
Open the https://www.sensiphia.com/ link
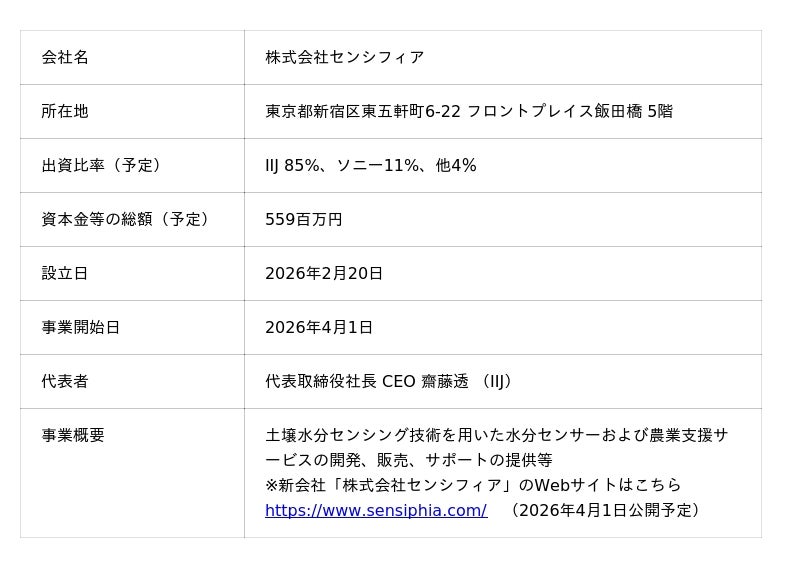pyautogui.click(x=376, y=510)
